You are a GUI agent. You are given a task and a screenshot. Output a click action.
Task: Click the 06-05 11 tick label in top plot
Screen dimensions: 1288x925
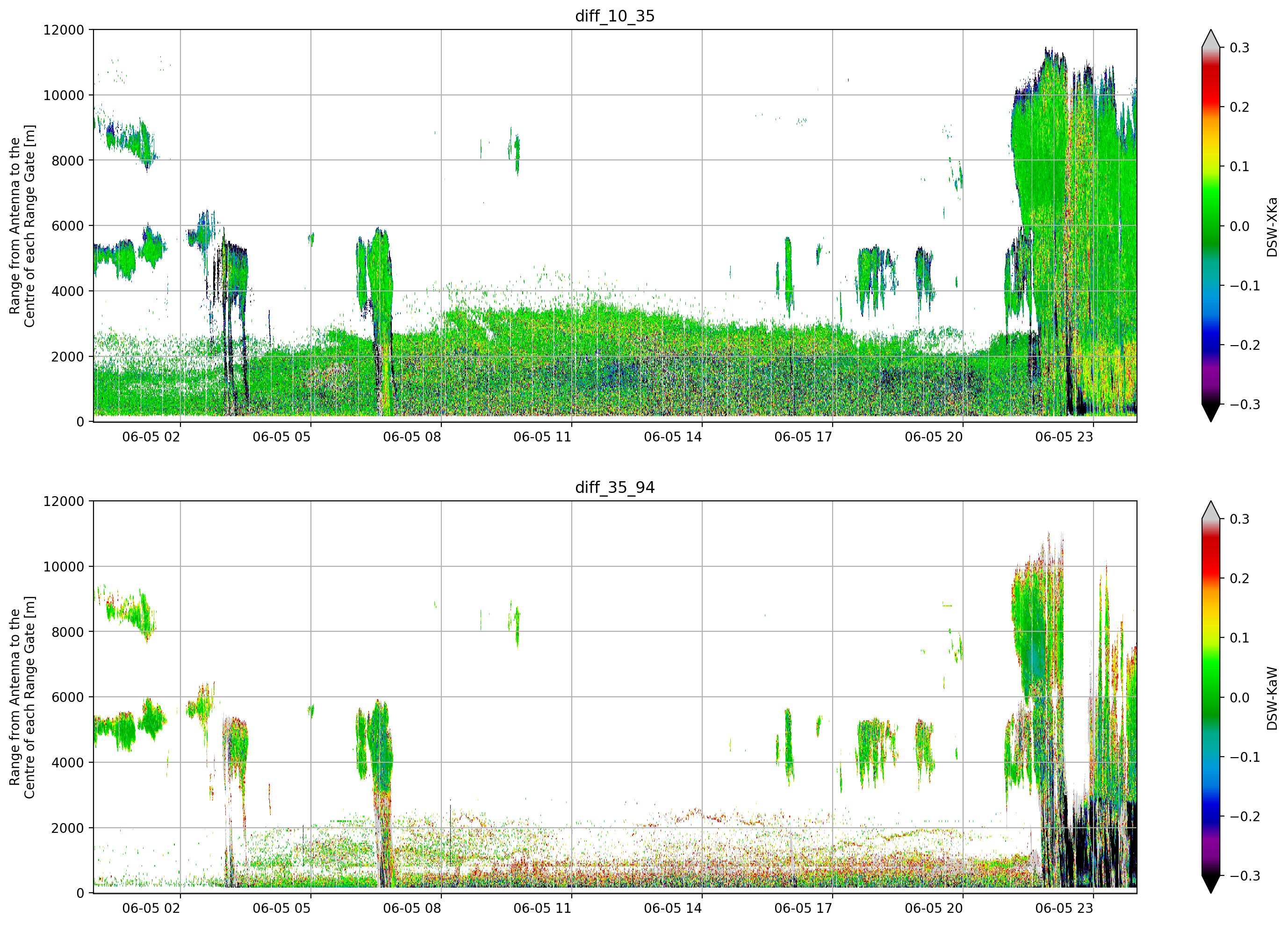point(542,437)
